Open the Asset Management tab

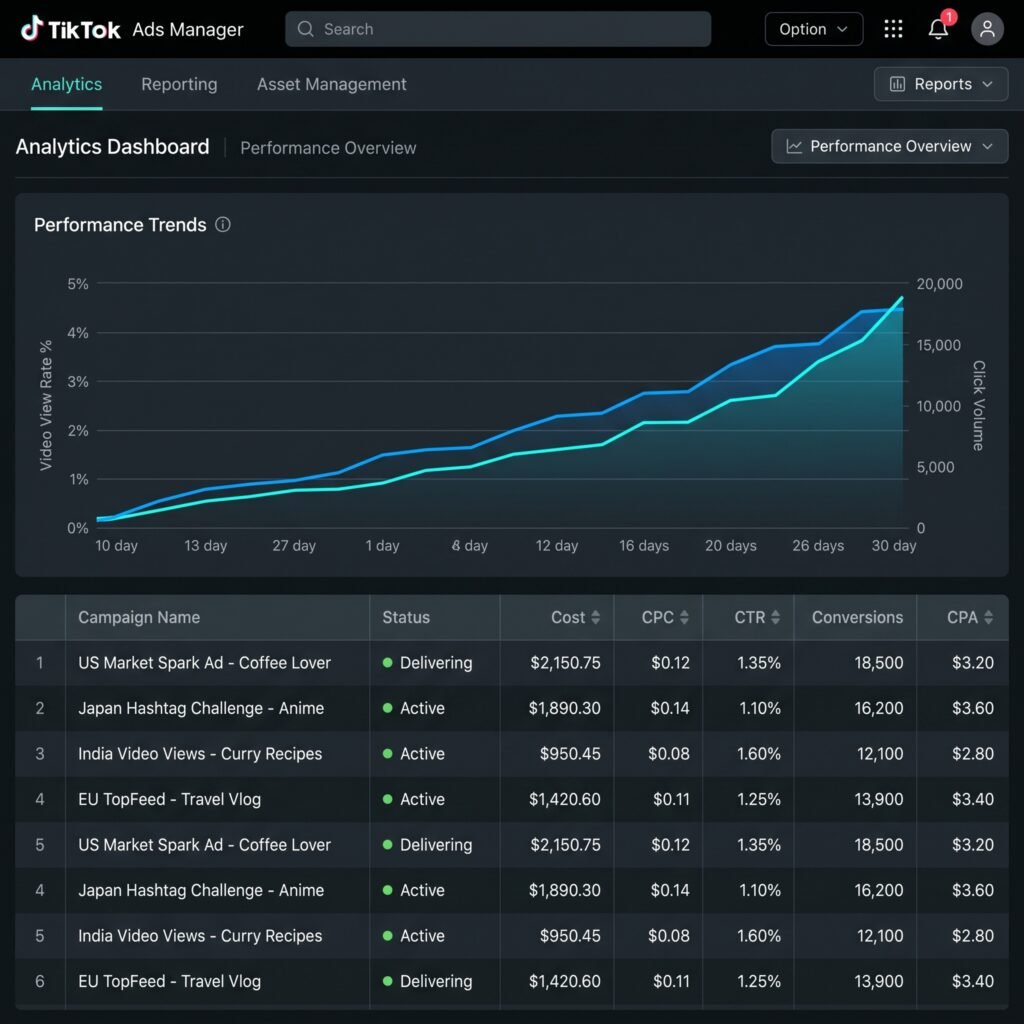[x=331, y=84]
